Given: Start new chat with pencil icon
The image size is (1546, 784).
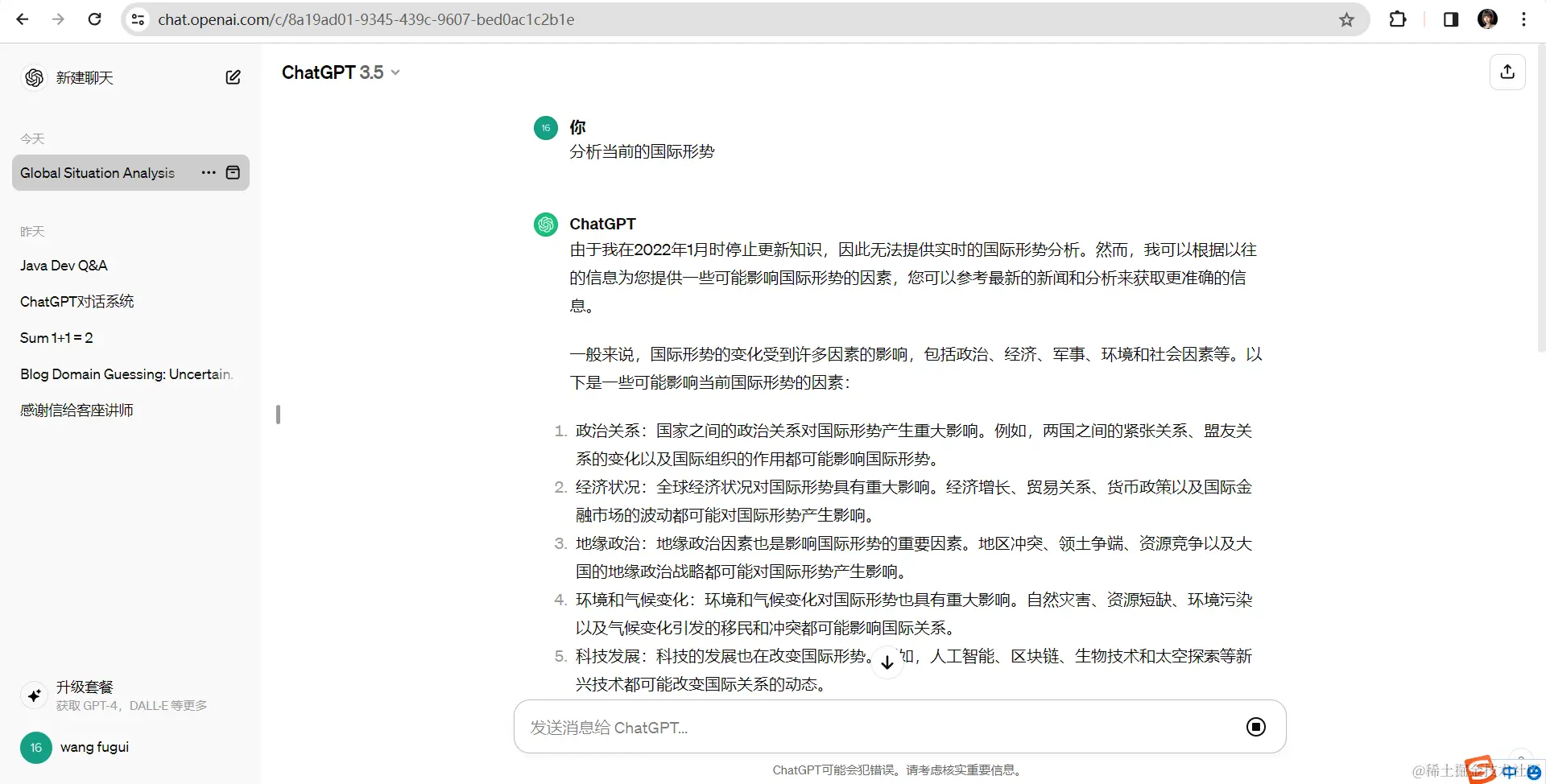Looking at the screenshot, I should point(233,77).
